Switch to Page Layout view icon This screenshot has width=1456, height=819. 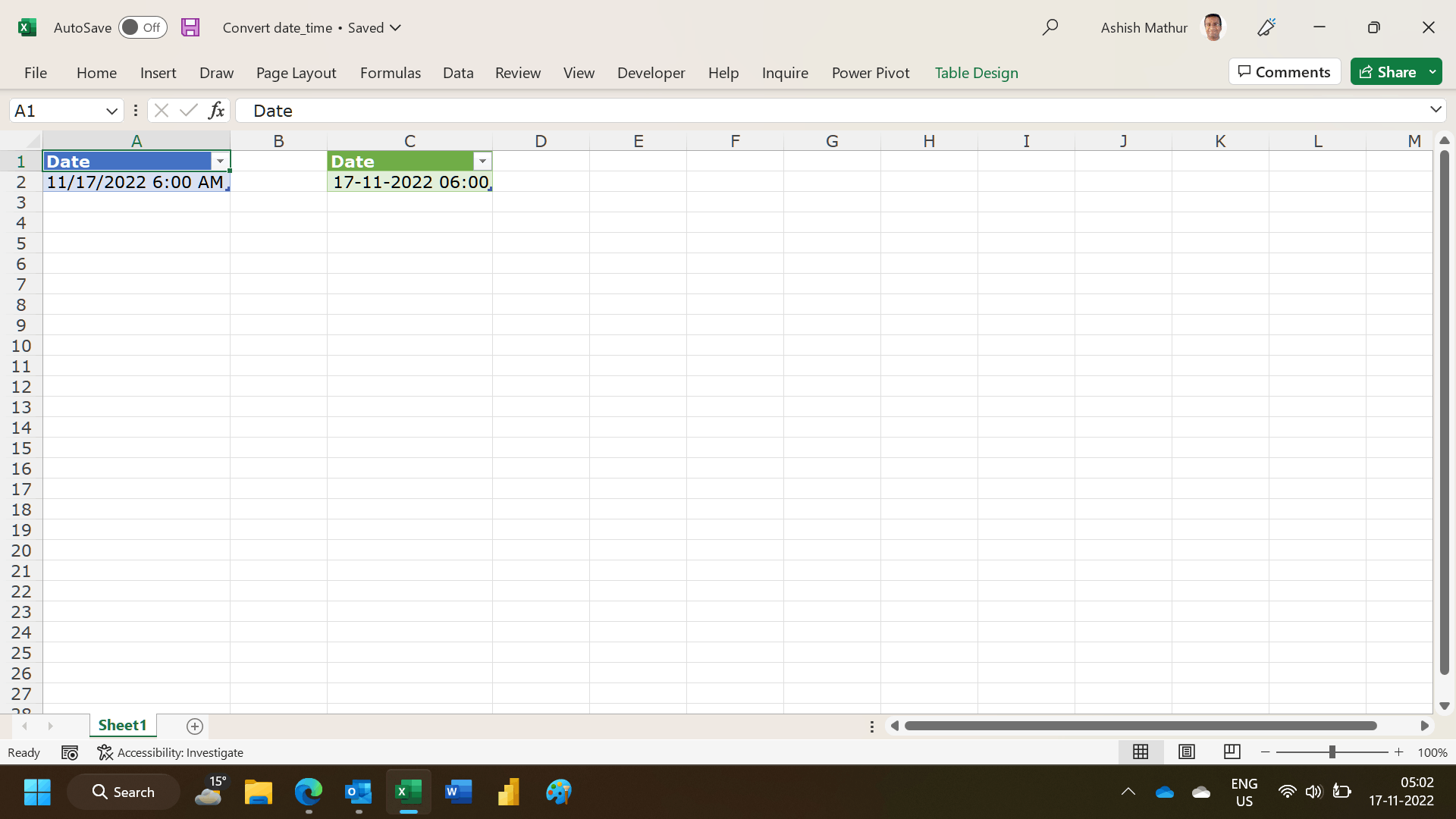click(x=1187, y=752)
